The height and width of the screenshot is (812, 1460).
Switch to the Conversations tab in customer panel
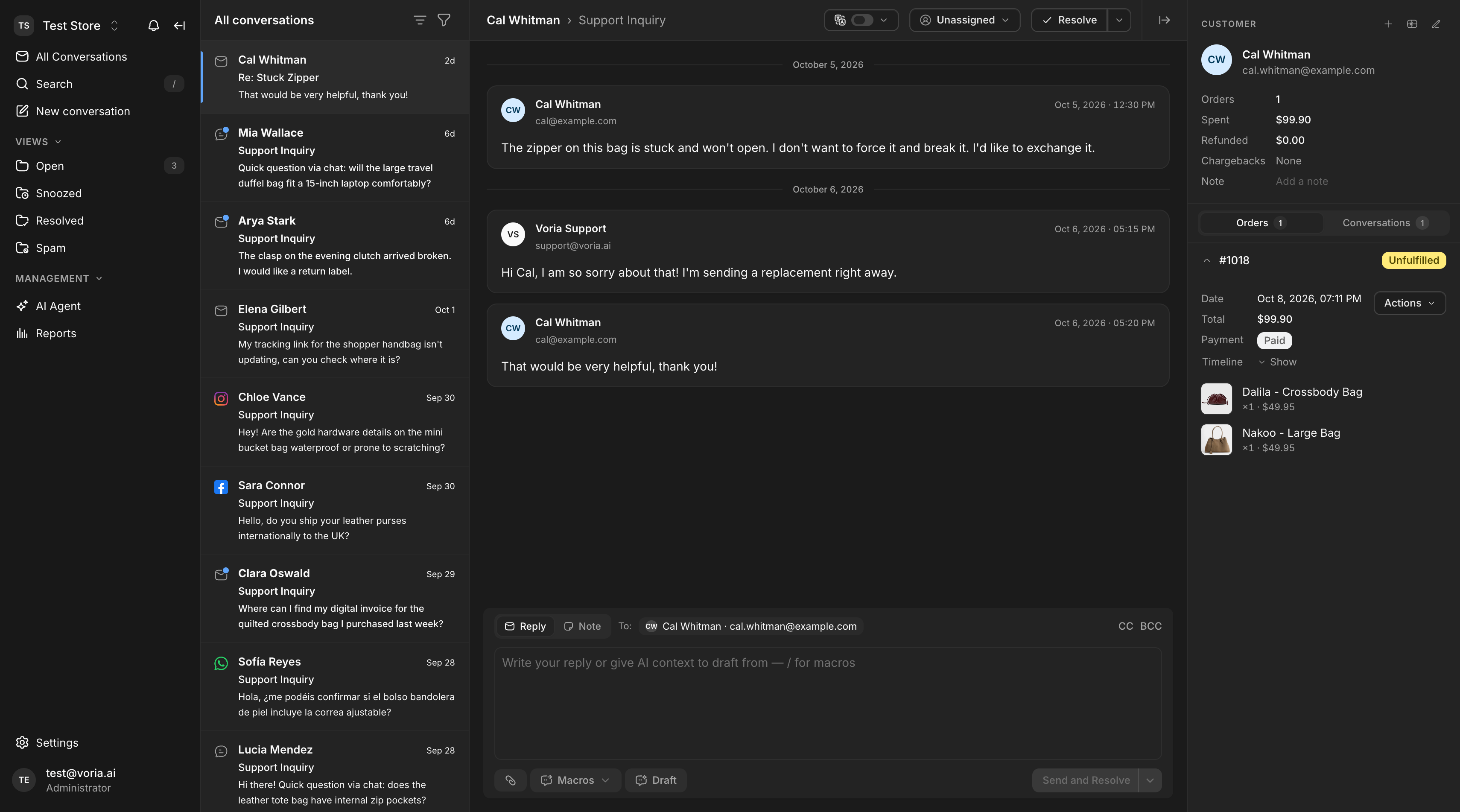click(x=1384, y=223)
